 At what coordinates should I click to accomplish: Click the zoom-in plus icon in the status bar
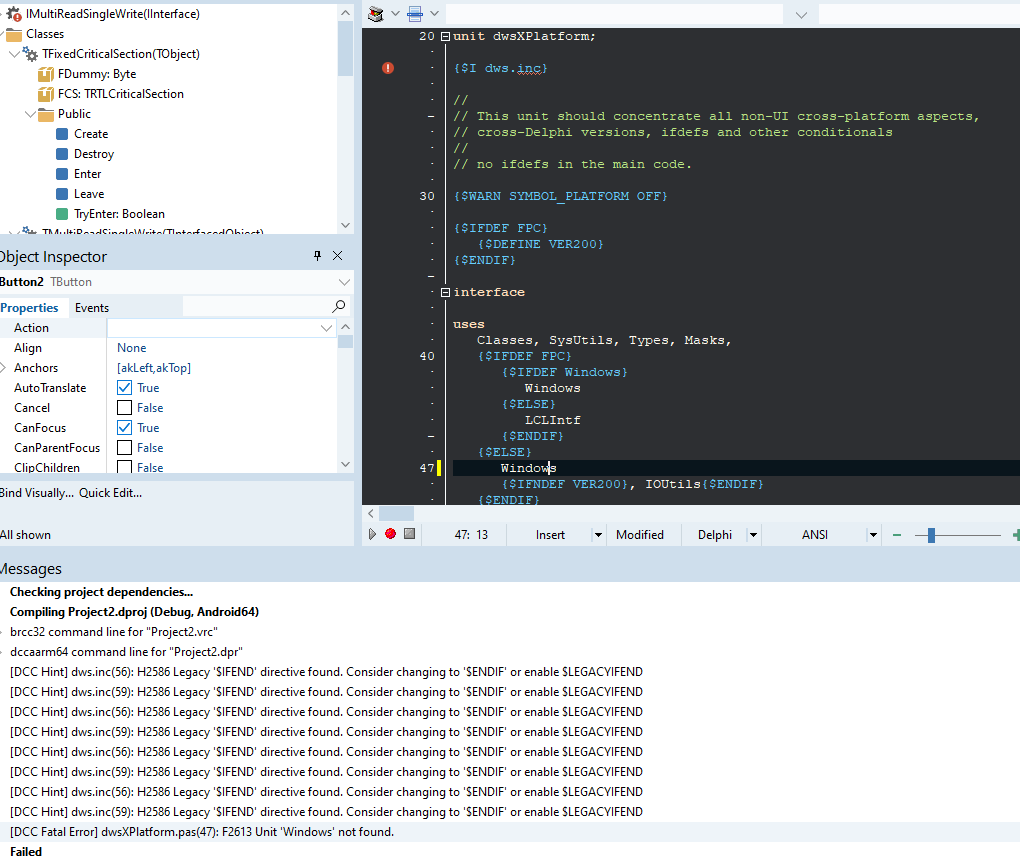(x=1016, y=534)
